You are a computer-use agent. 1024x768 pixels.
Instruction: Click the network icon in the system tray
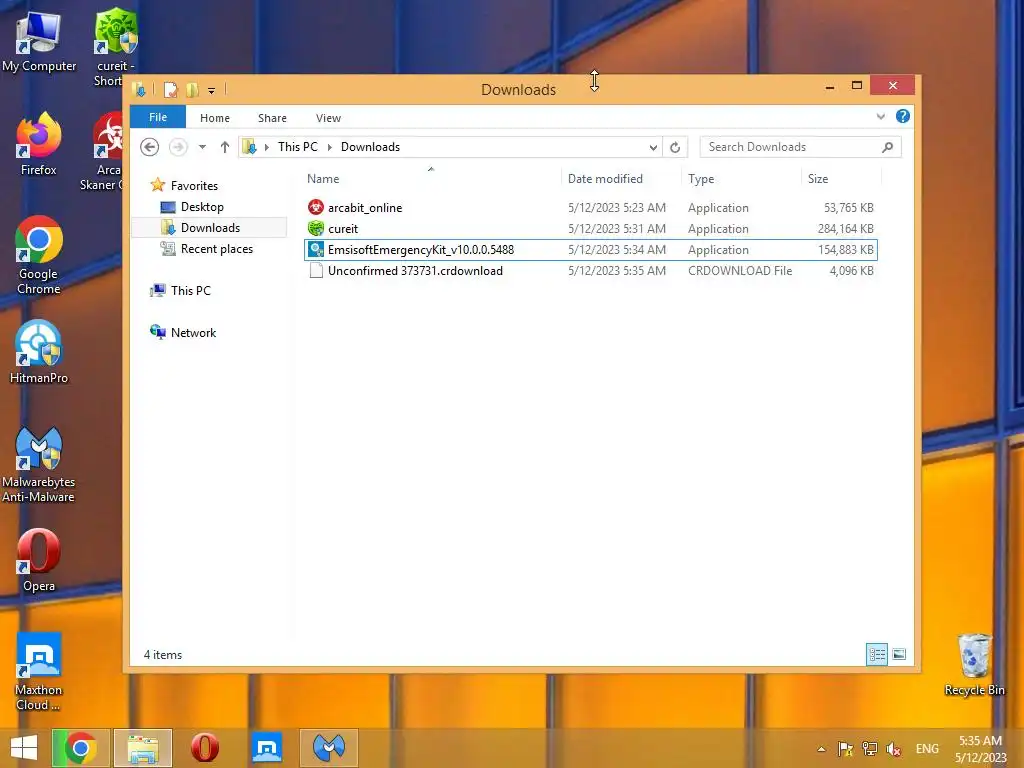(869, 748)
